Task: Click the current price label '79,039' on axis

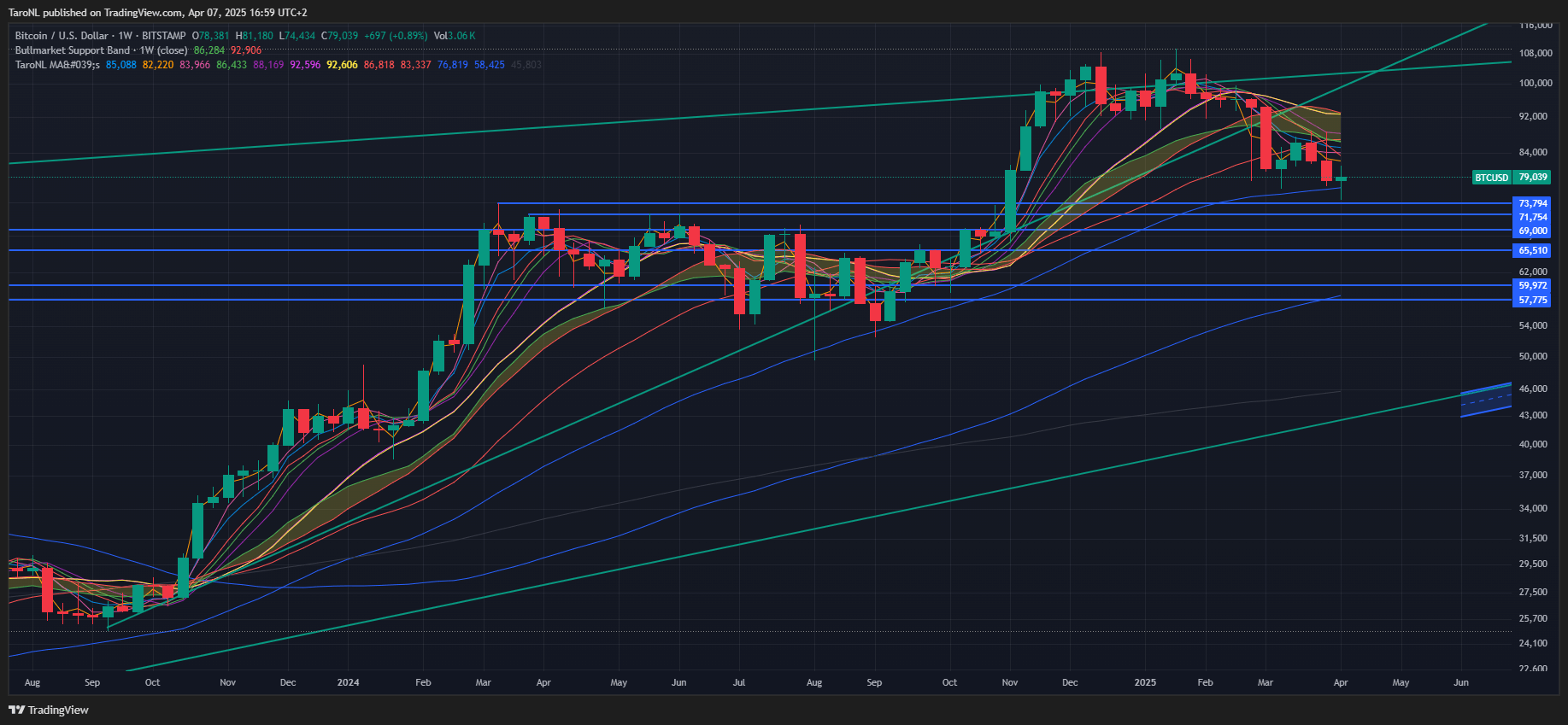Action: click(1532, 178)
